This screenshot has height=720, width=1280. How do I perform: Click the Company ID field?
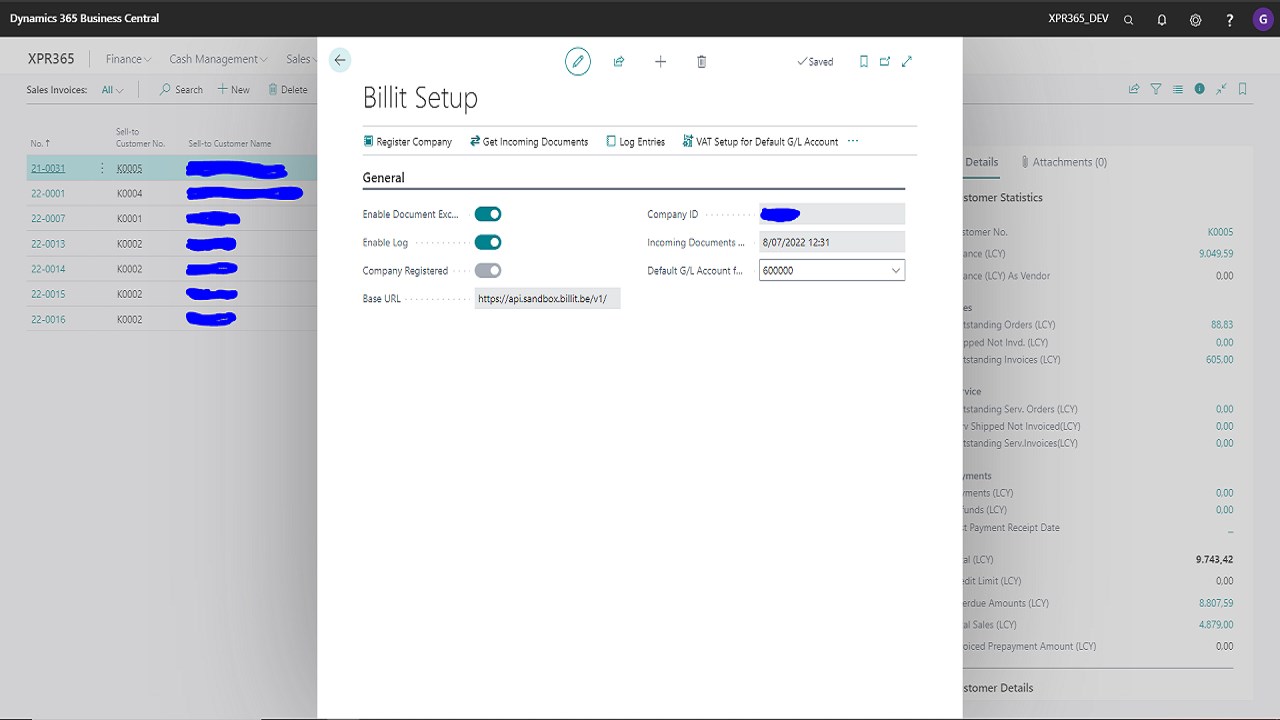(x=832, y=214)
